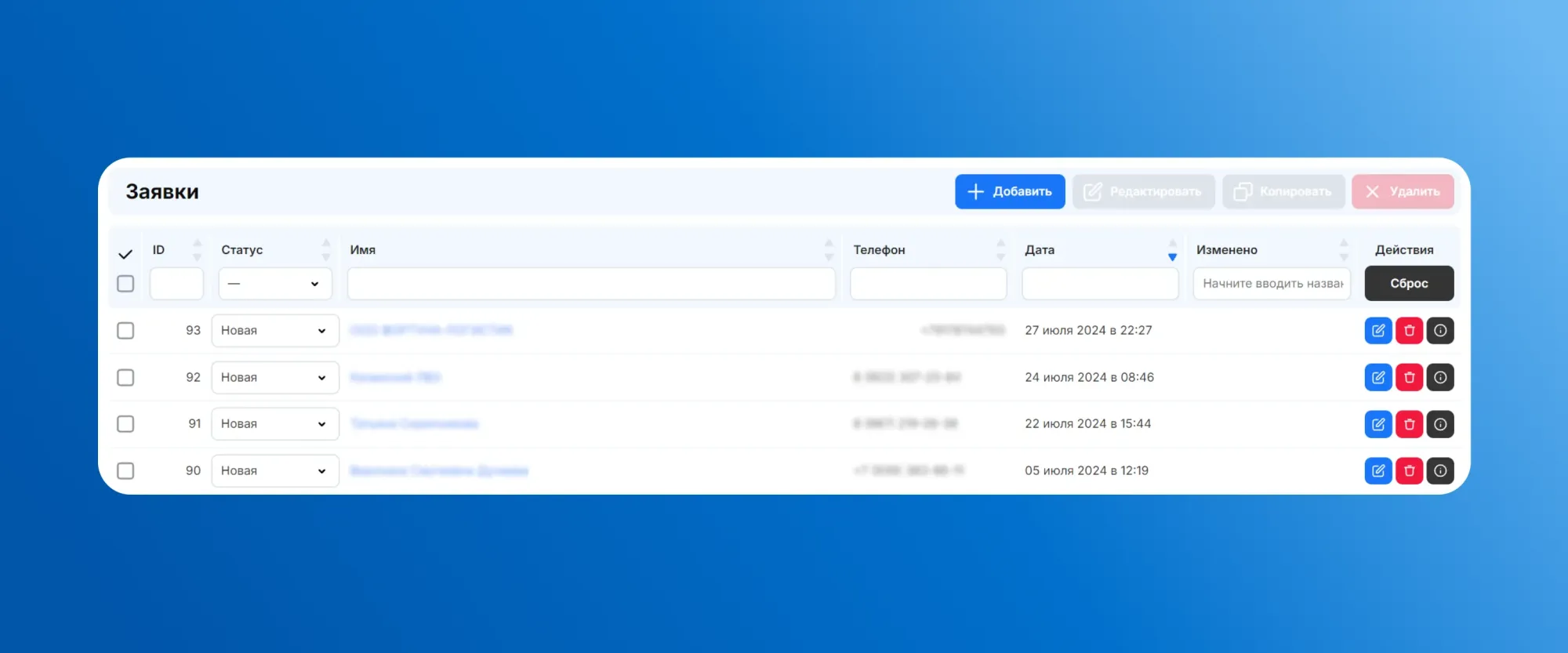Sort by the Статус column arrows
The width and height of the screenshot is (1568, 653).
click(326, 250)
